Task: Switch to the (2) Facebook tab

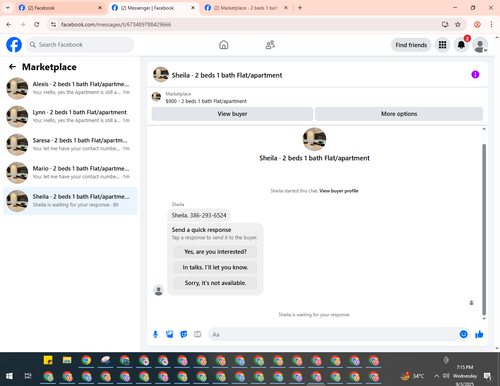Action: [60, 8]
